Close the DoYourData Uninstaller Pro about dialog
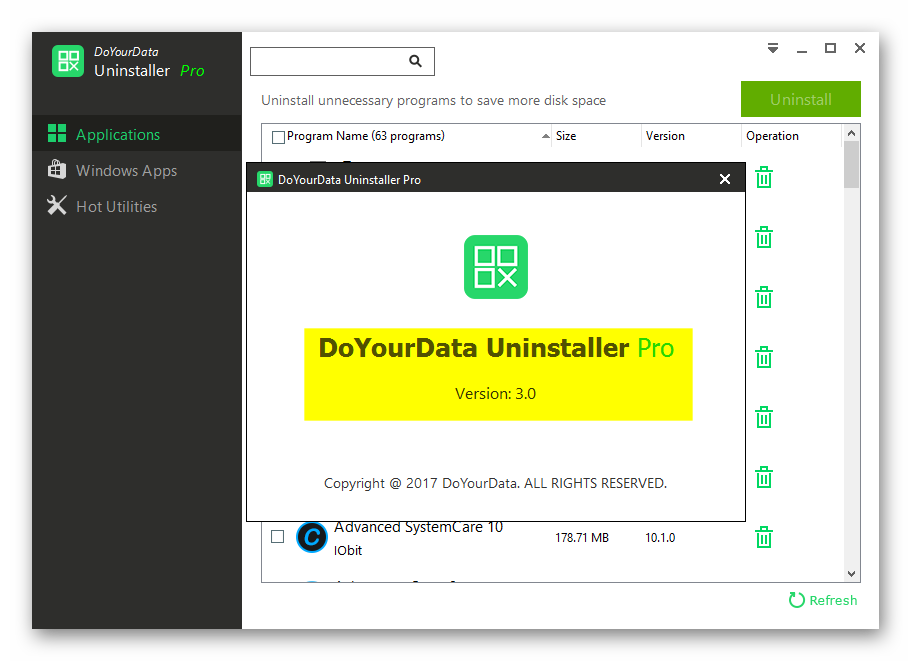Viewport: 911px width, 661px height. coord(725,179)
